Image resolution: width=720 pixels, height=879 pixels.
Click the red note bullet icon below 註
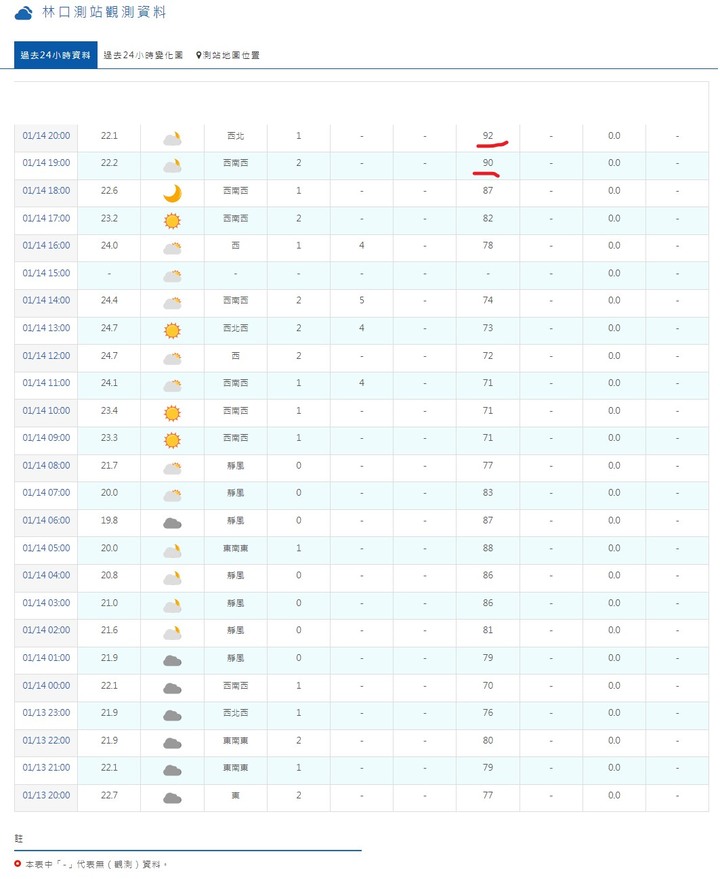(x=18, y=864)
